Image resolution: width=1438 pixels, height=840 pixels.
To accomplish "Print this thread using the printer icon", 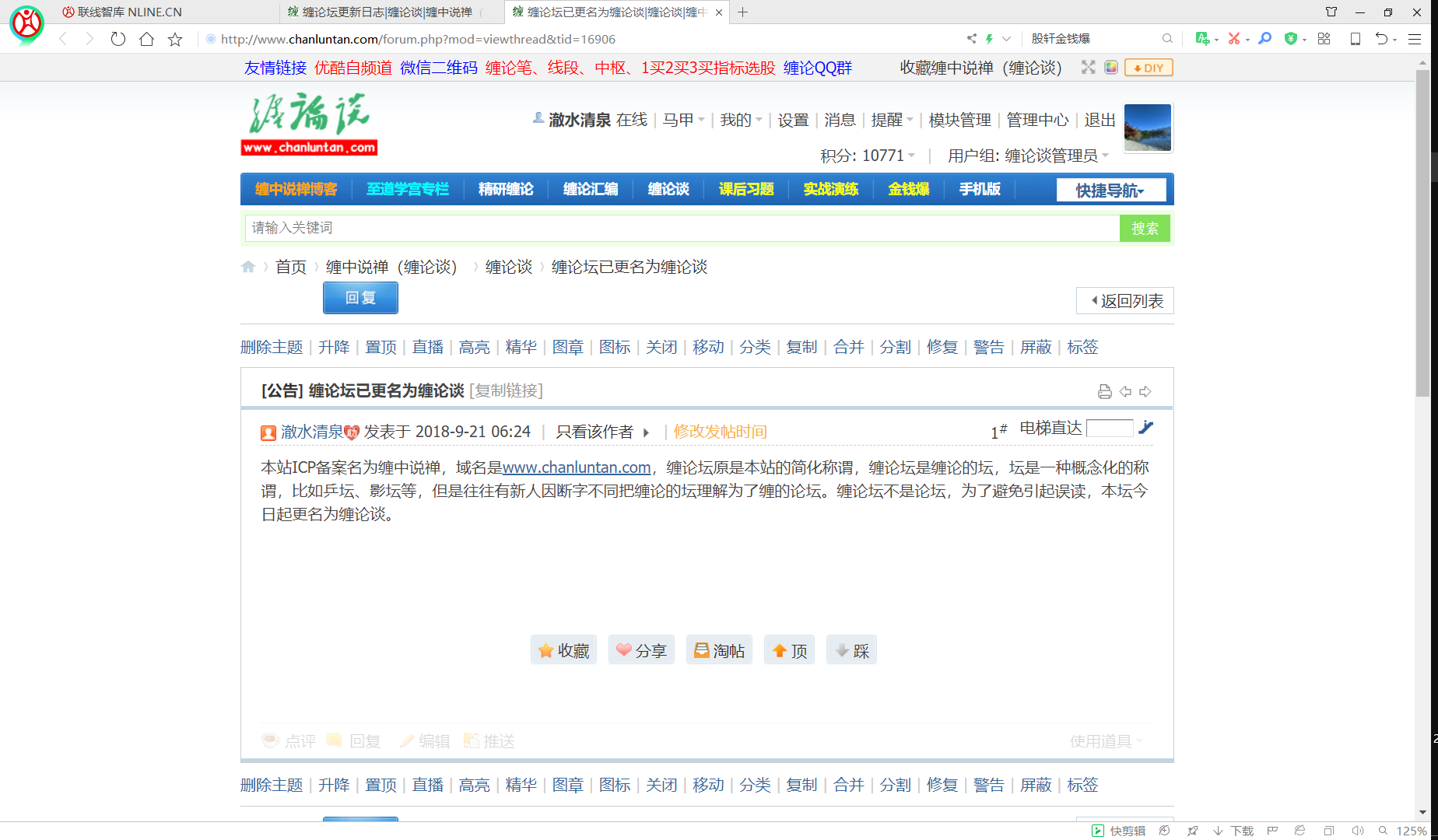I will [1105, 391].
